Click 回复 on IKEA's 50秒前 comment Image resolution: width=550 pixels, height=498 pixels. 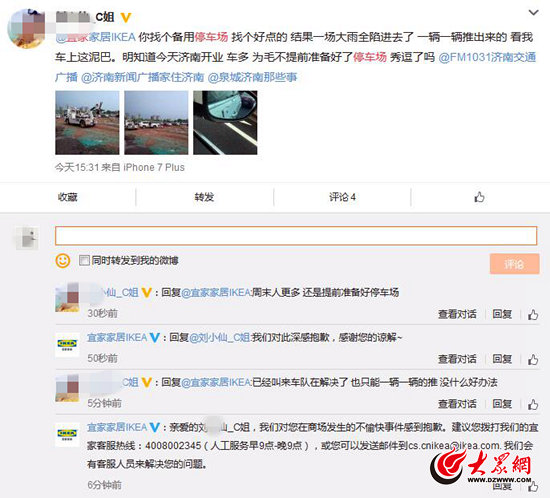(x=502, y=359)
